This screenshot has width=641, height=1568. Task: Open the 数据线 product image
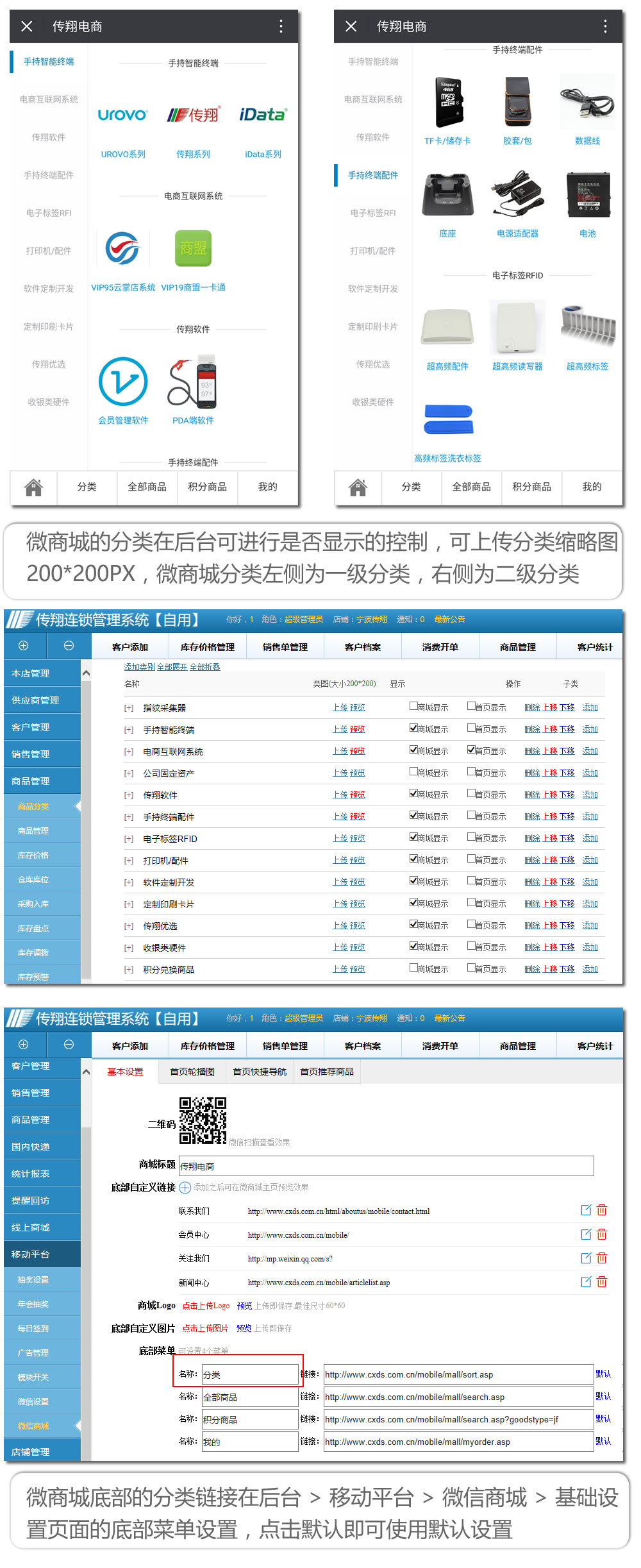coord(587,103)
